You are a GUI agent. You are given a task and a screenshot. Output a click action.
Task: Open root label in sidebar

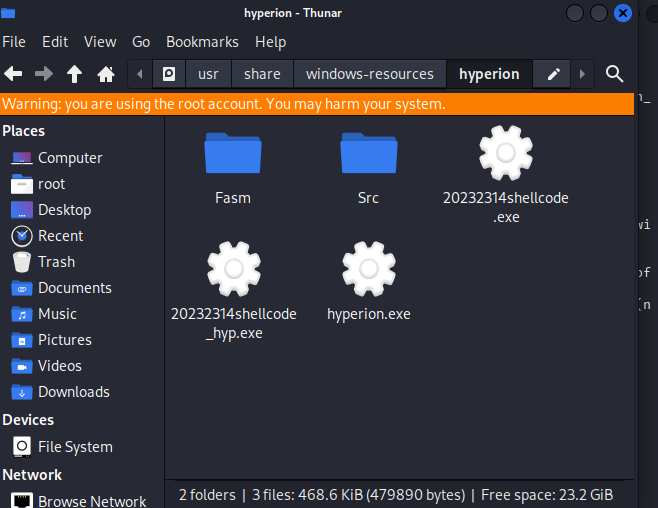pyautogui.click(x=52, y=184)
